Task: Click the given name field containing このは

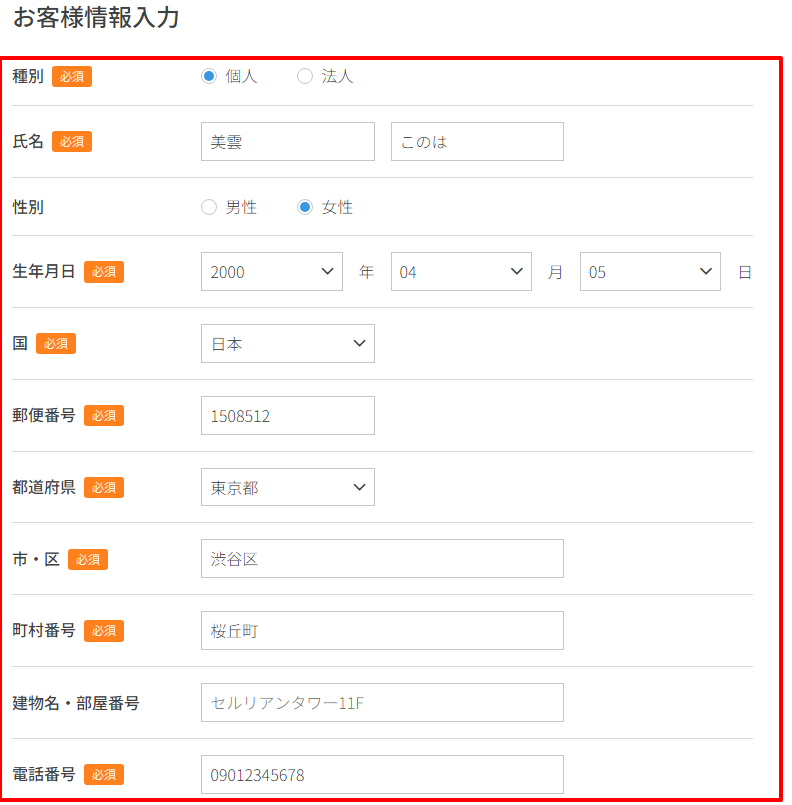Action: point(477,142)
